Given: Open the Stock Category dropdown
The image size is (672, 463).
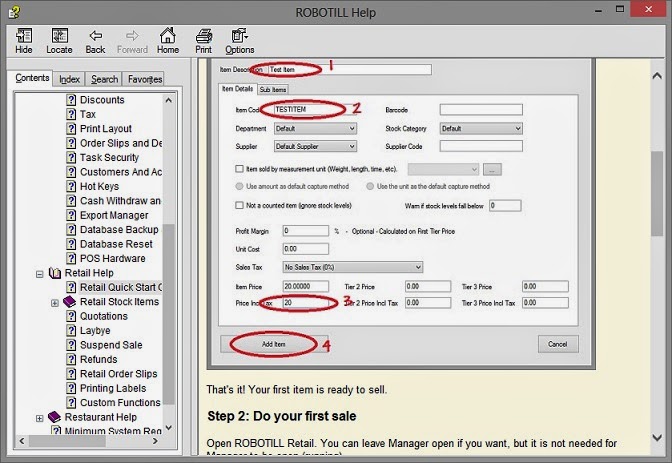Looking at the screenshot, I should (x=481, y=129).
